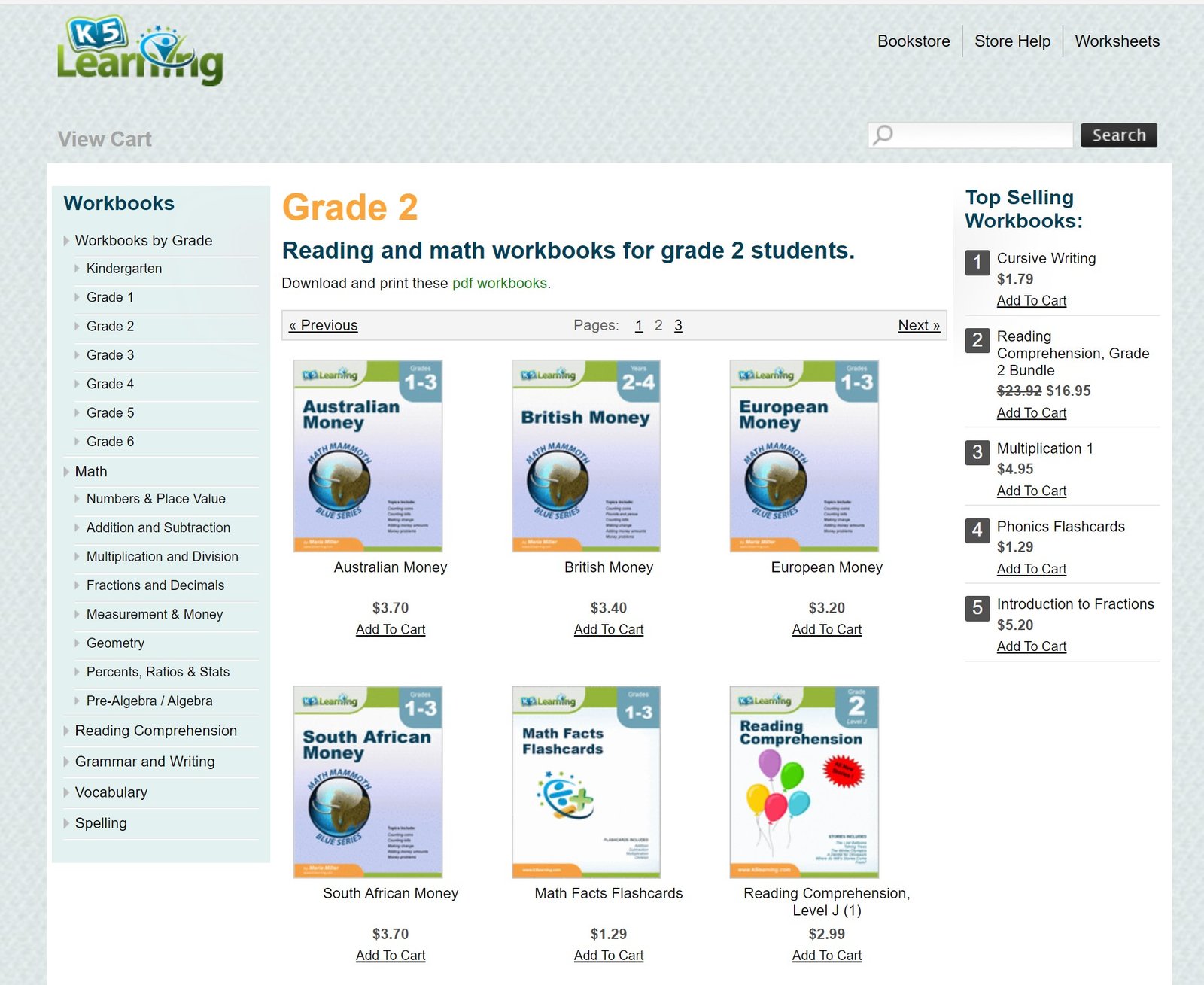Viewport: 1204px width, 985px height.
Task: Open Geometry category
Action: coord(115,643)
